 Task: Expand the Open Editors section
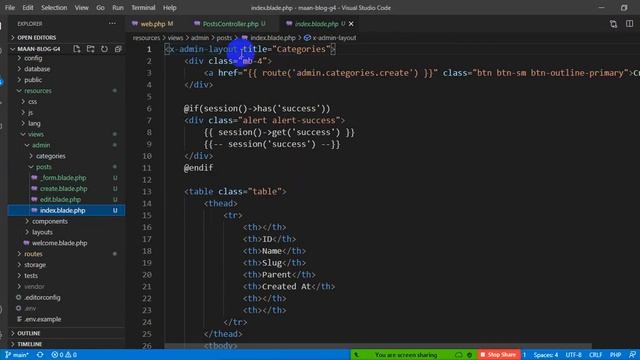[36, 38]
